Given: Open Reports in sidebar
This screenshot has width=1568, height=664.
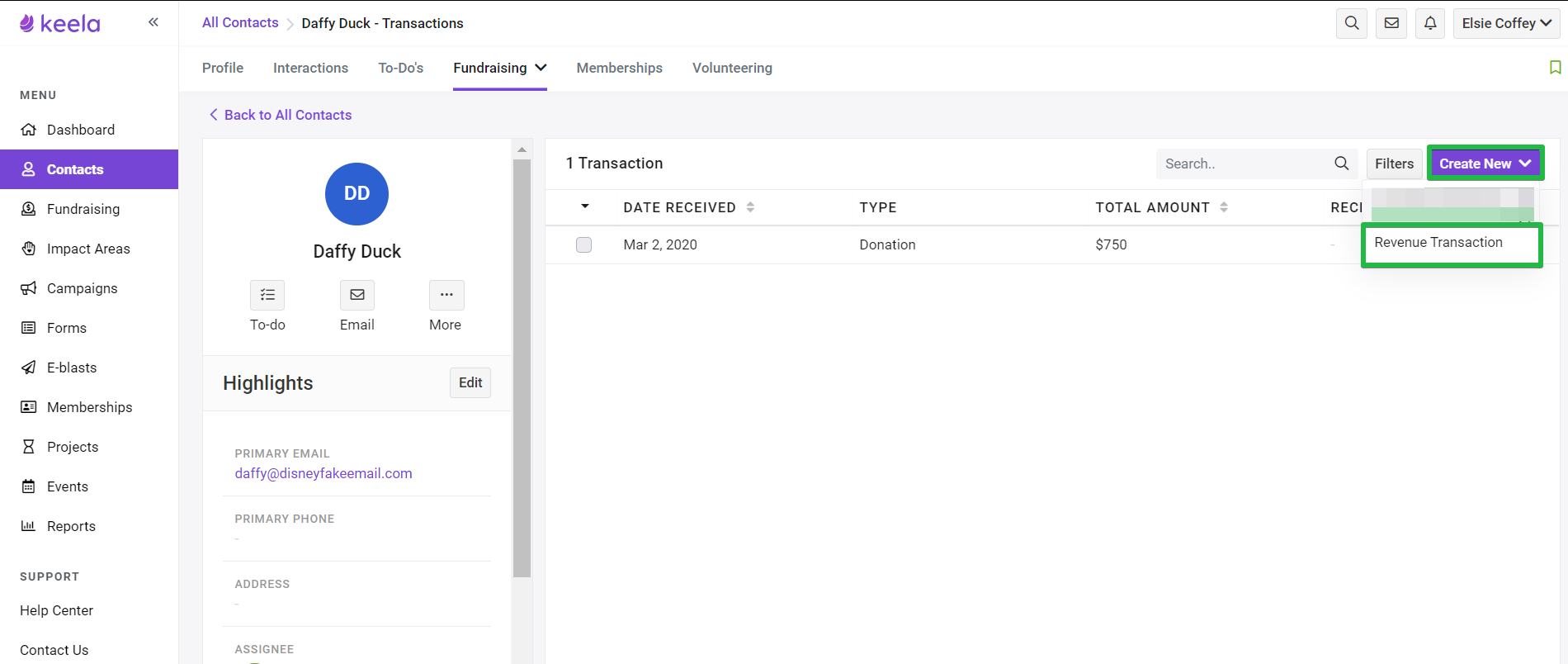Looking at the screenshot, I should coord(89,526).
